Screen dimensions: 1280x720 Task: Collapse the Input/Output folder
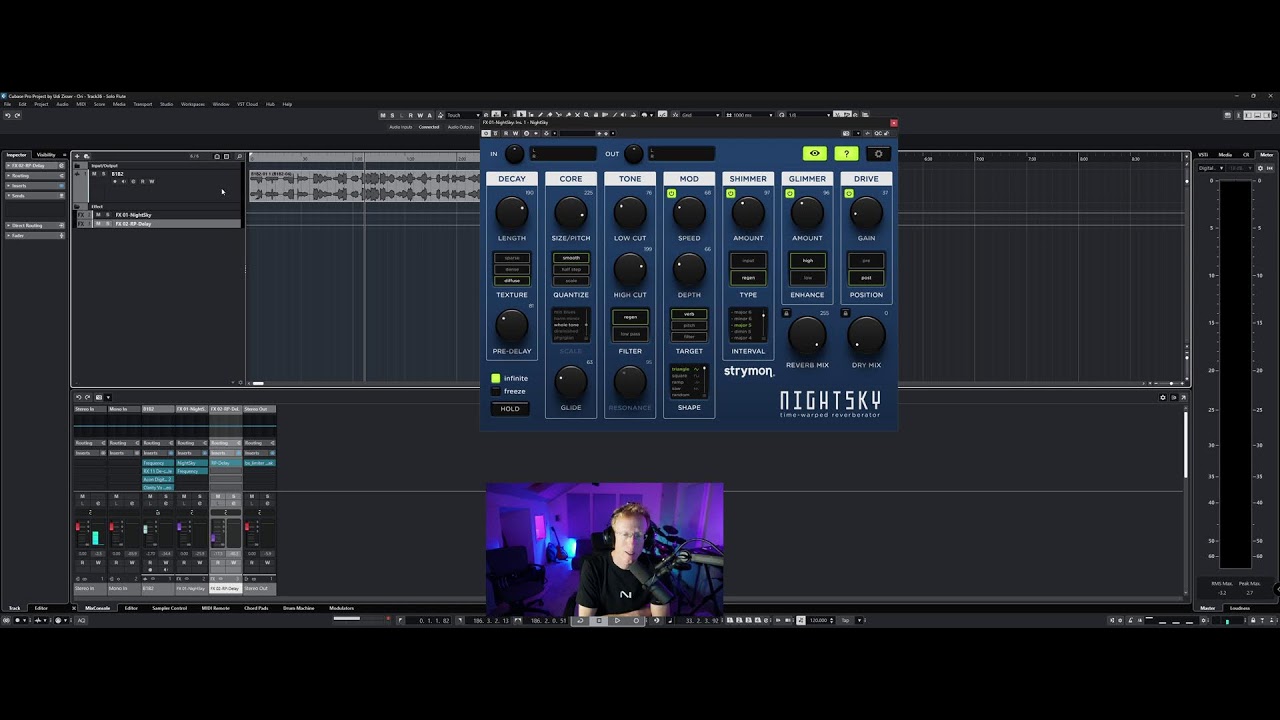click(x=78, y=166)
